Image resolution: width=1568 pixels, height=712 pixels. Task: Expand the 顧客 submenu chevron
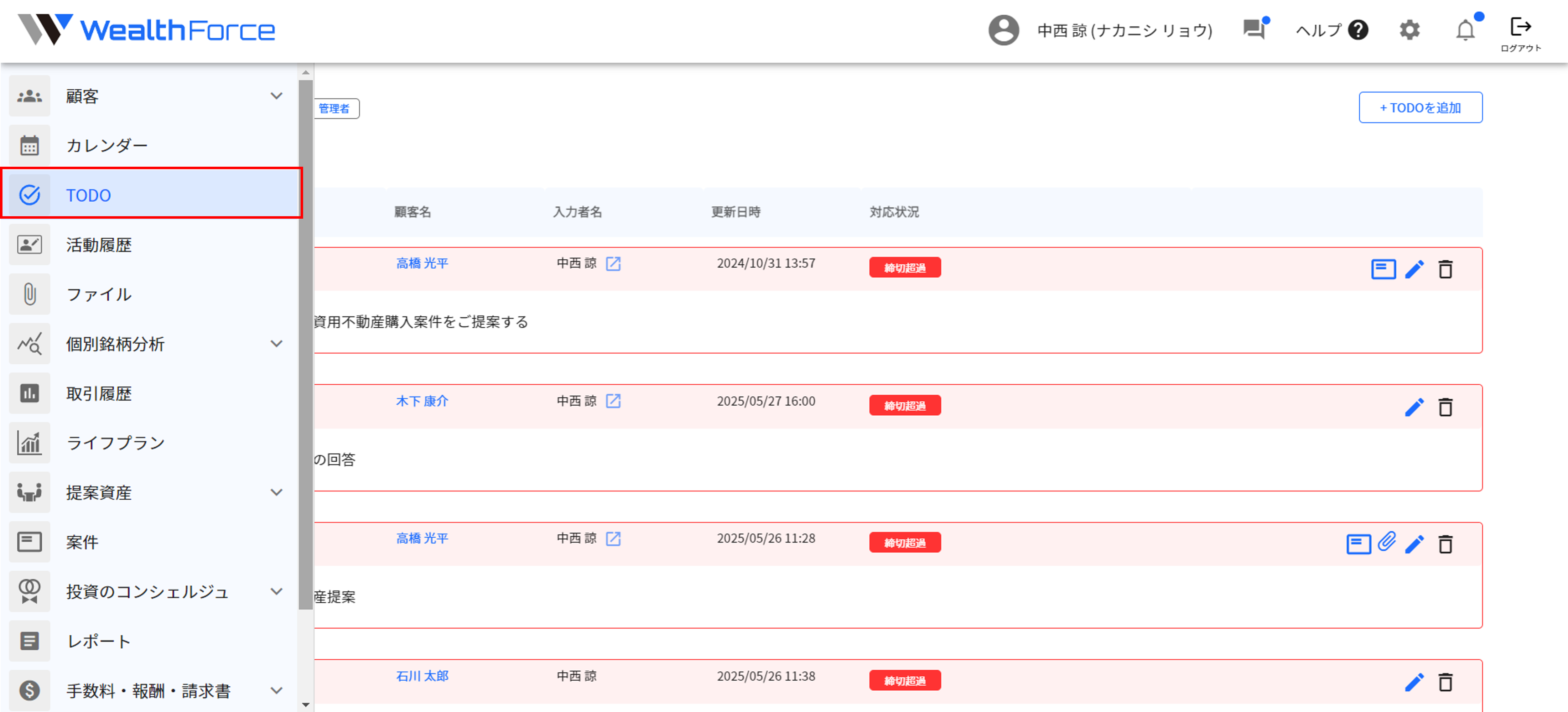(x=276, y=96)
